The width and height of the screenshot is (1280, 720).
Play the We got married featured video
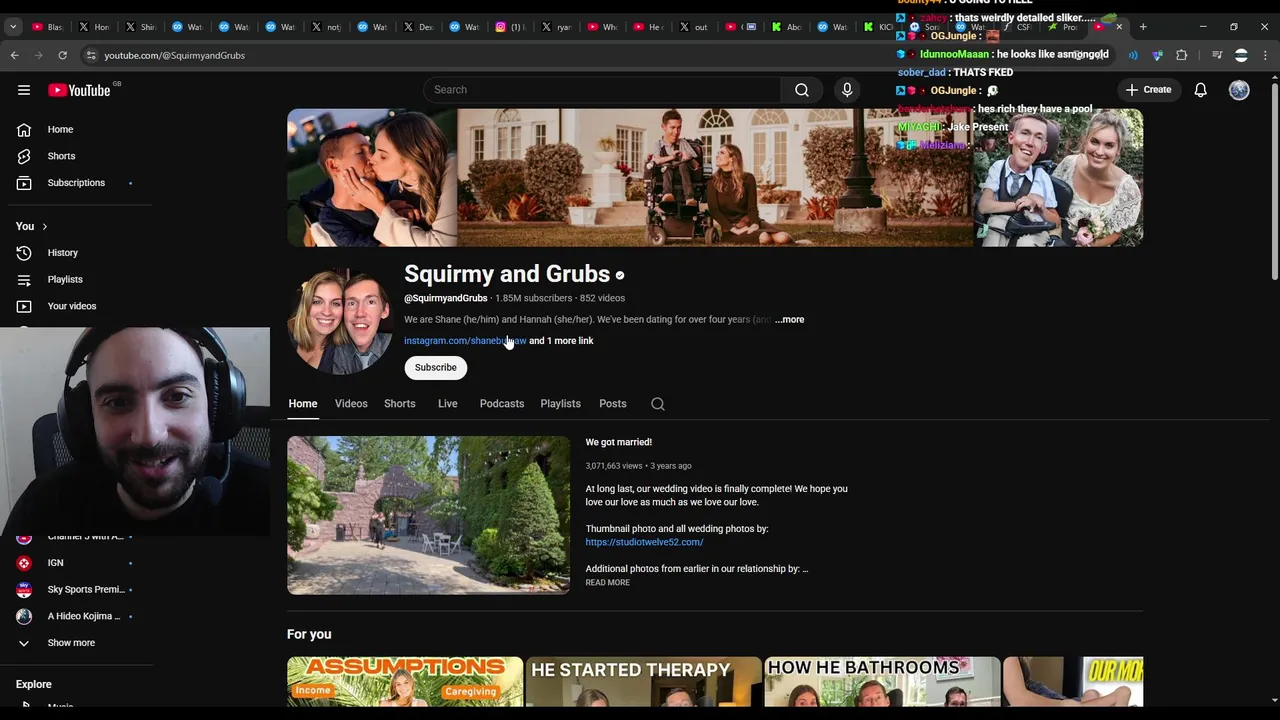pyautogui.click(x=428, y=515)
